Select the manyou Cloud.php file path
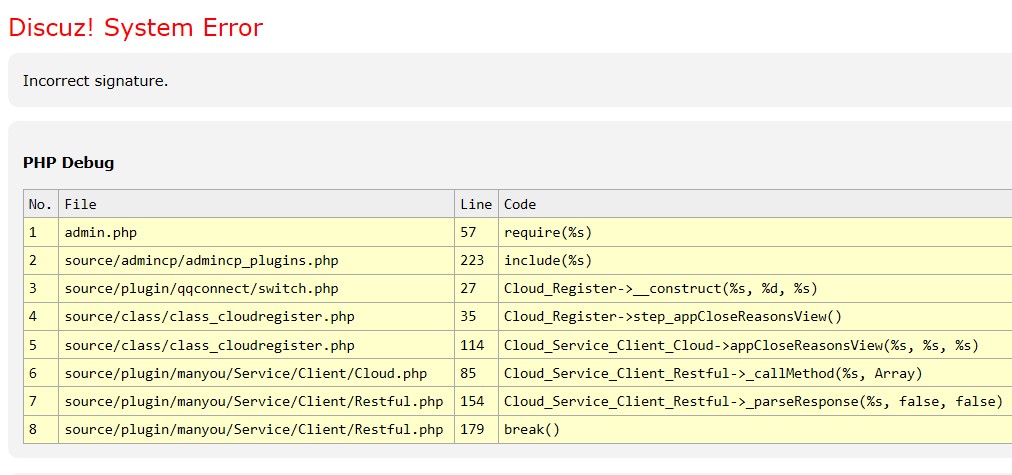 245,373
